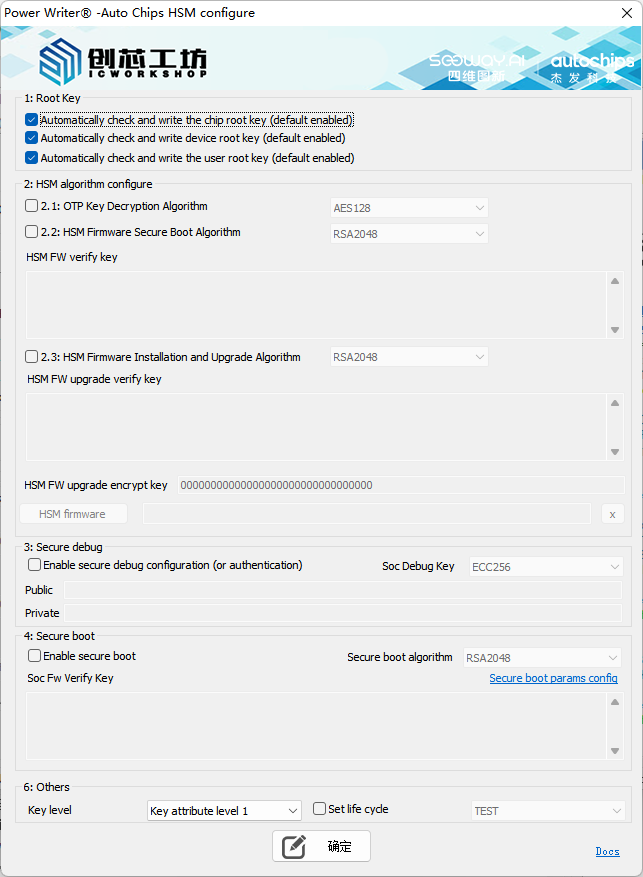
Task: Enable OTP Key Decryption Algorithm checkbox
Action: click(32, 207)
